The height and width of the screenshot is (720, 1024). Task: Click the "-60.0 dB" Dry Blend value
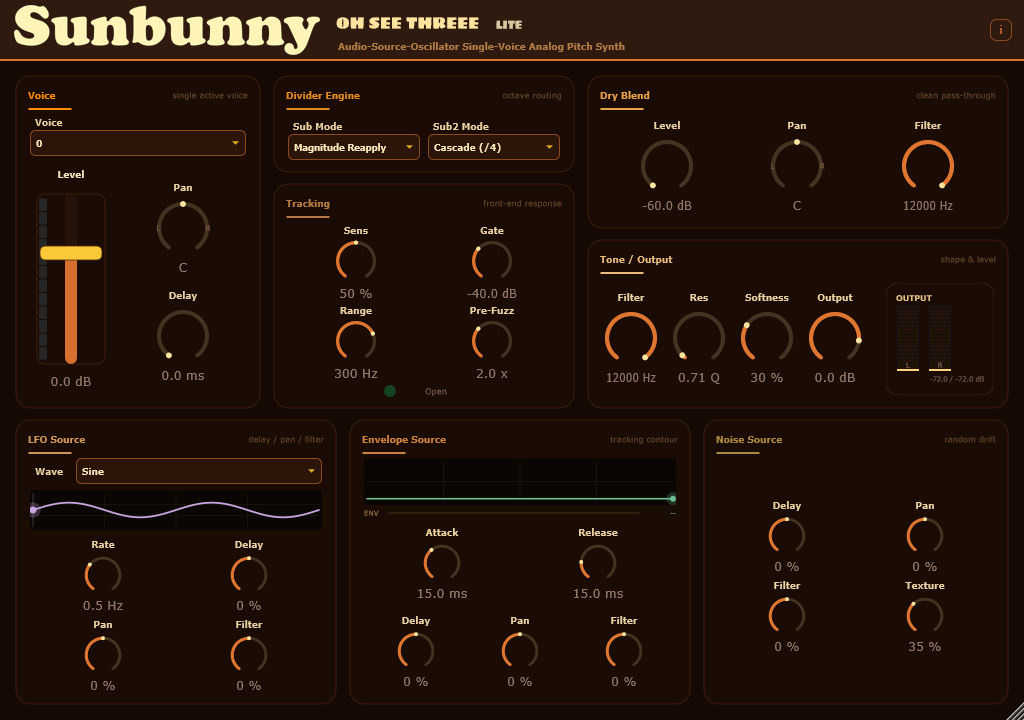pos(667,206)
